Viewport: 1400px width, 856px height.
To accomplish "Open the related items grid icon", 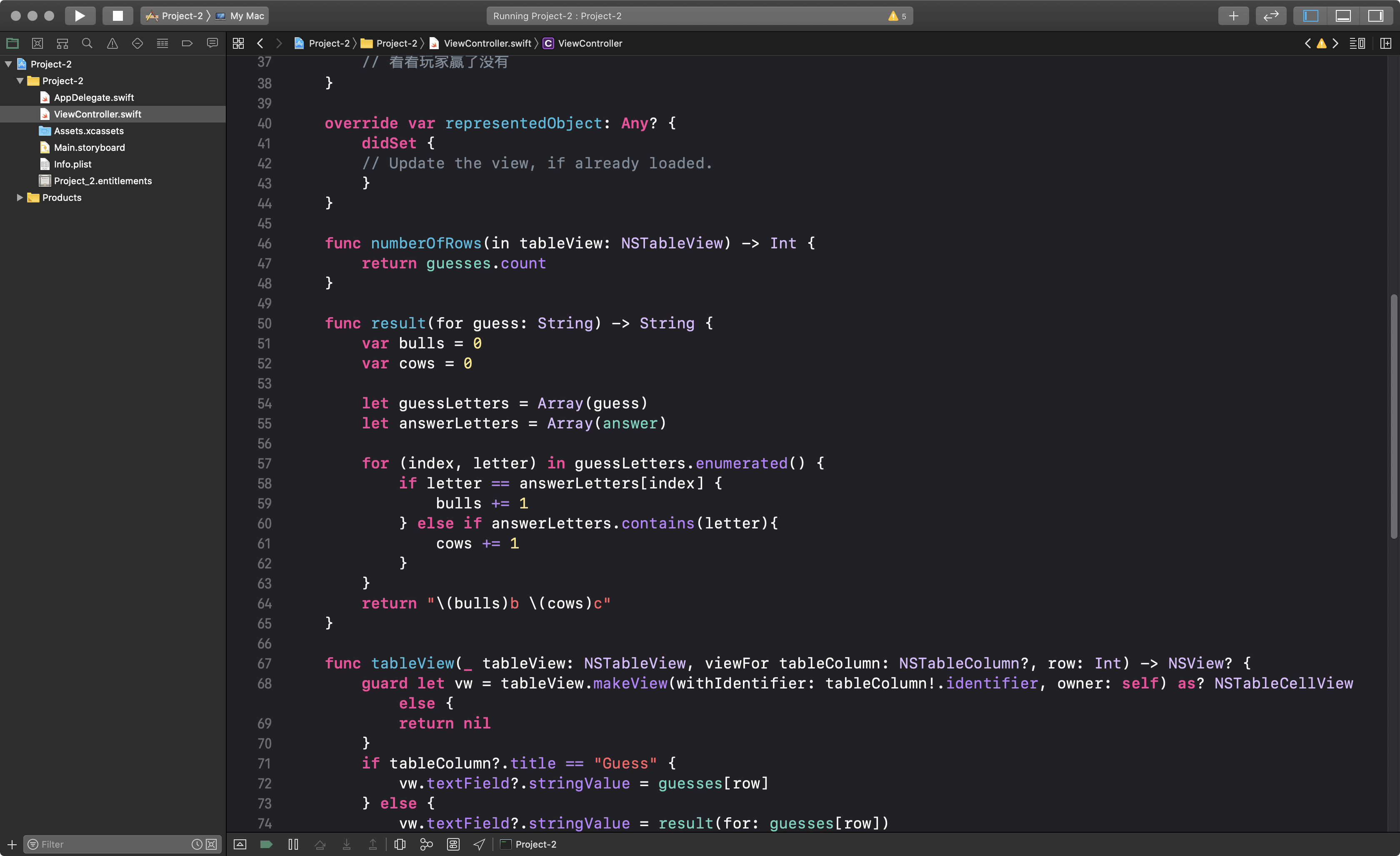I will click(x=238, y=43).
